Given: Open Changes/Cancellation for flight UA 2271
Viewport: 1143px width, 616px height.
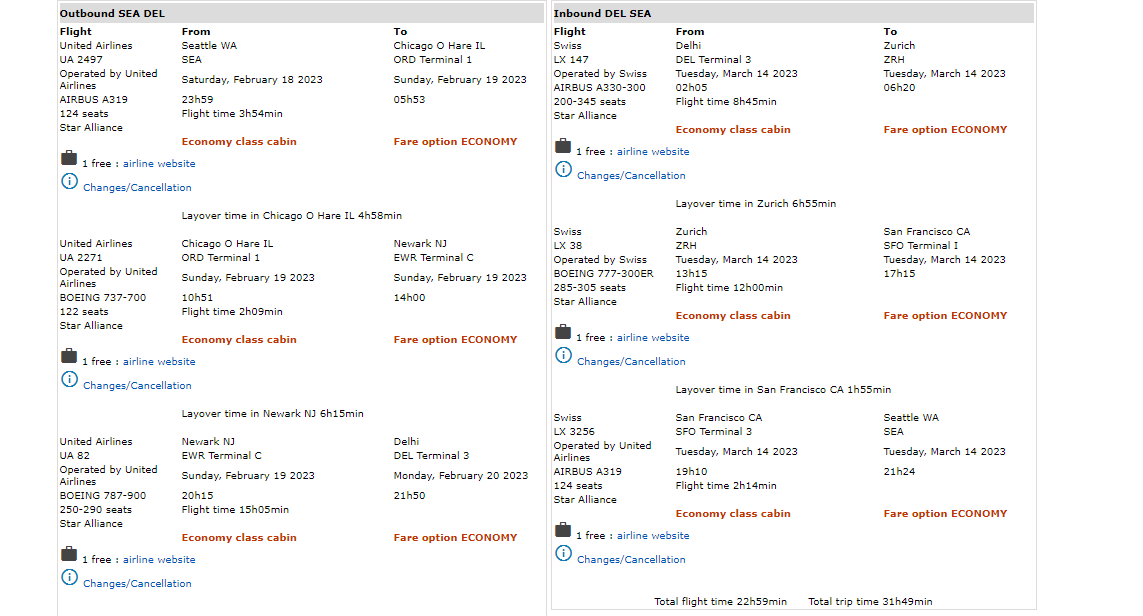Looking at the screenshot, I should coord(137,386).
